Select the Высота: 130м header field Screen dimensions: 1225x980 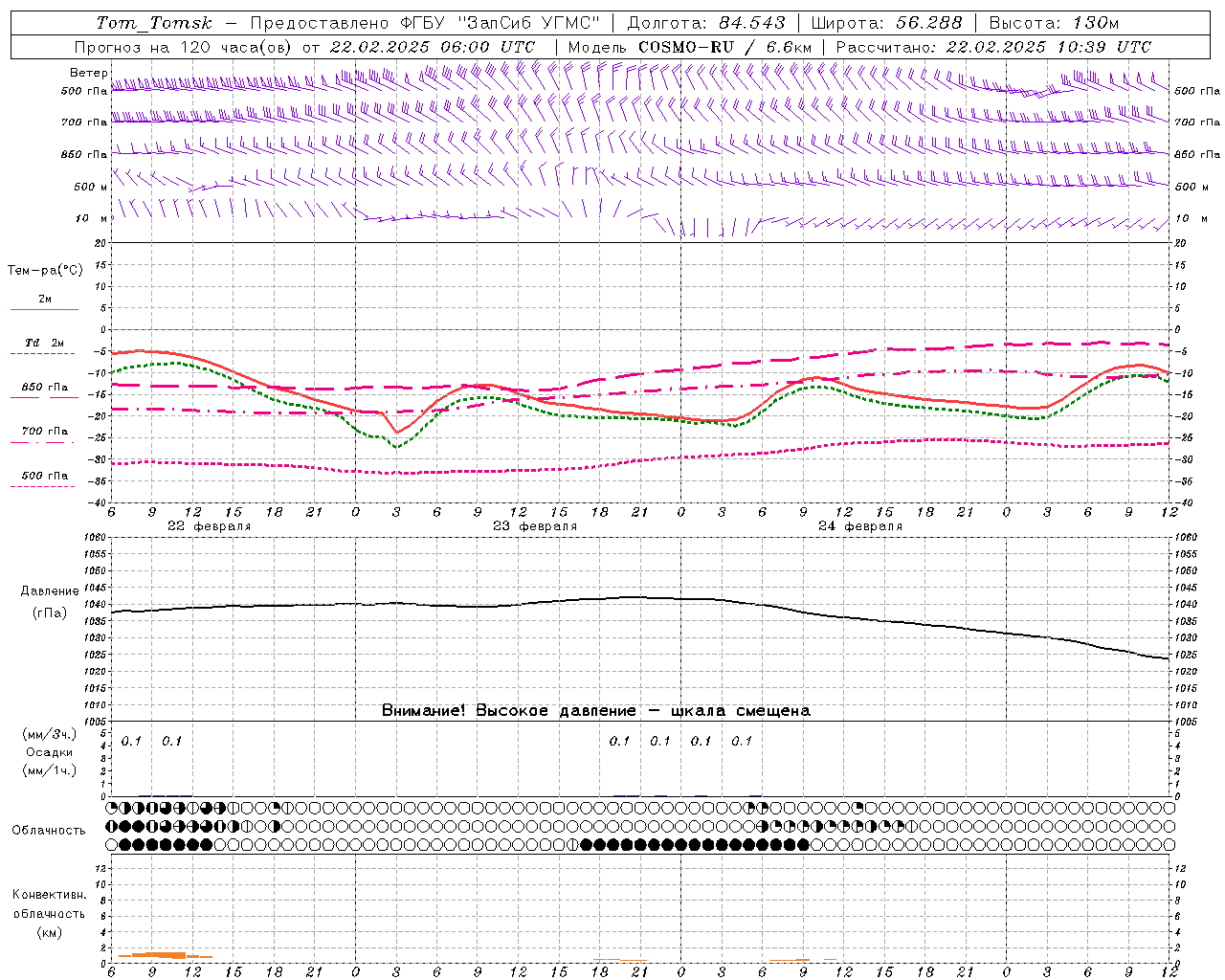1054,23
